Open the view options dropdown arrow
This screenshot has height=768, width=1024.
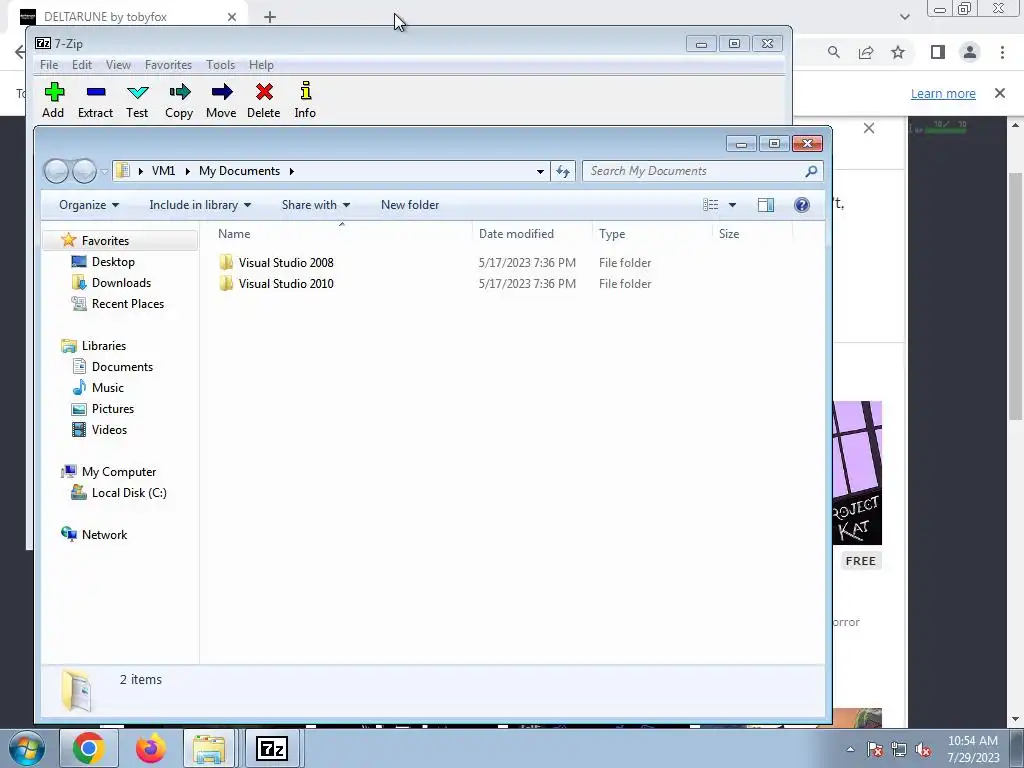[x=732, y=205]
